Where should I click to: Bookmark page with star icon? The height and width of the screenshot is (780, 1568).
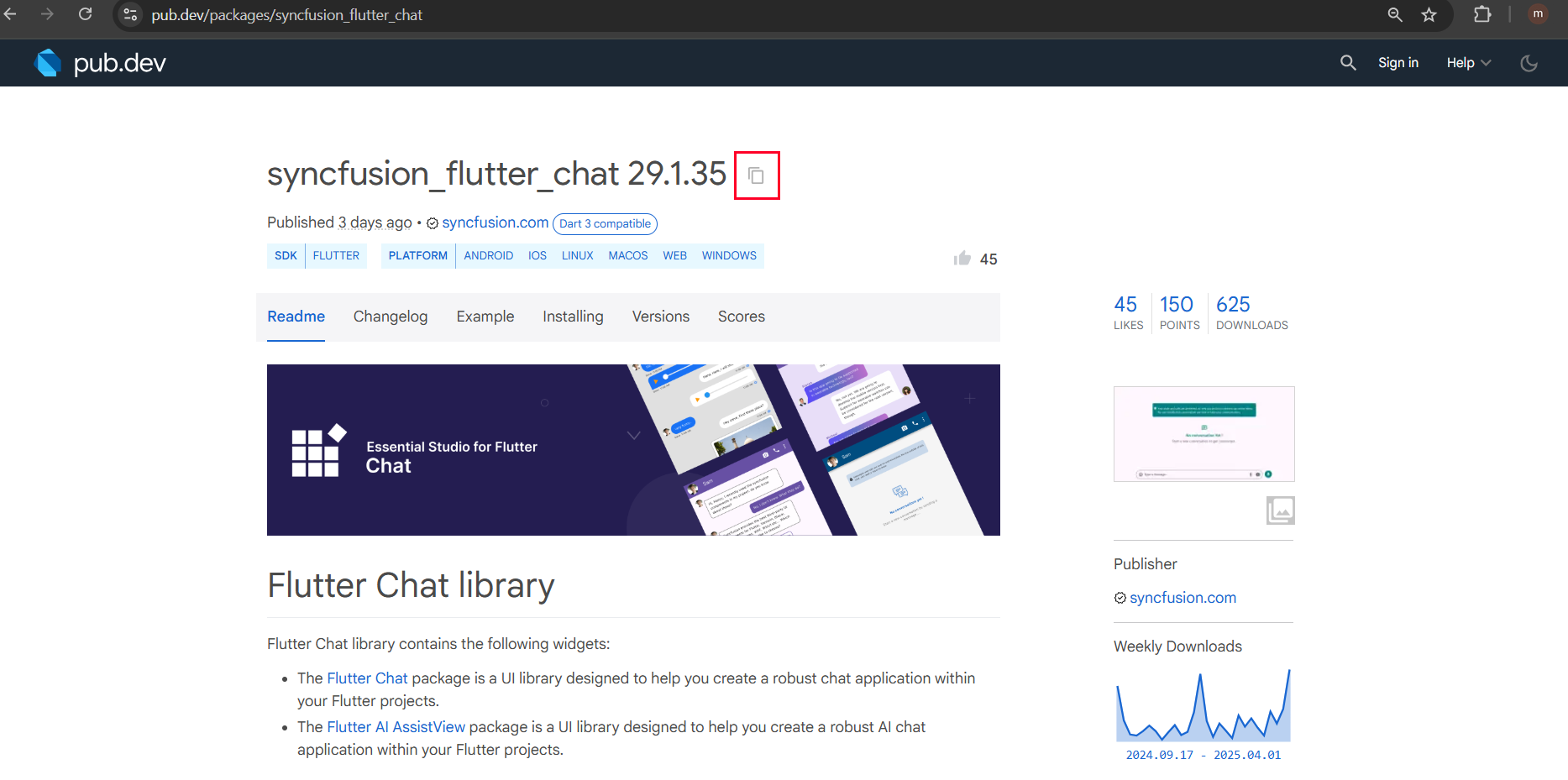click(x=1429, y=15)
